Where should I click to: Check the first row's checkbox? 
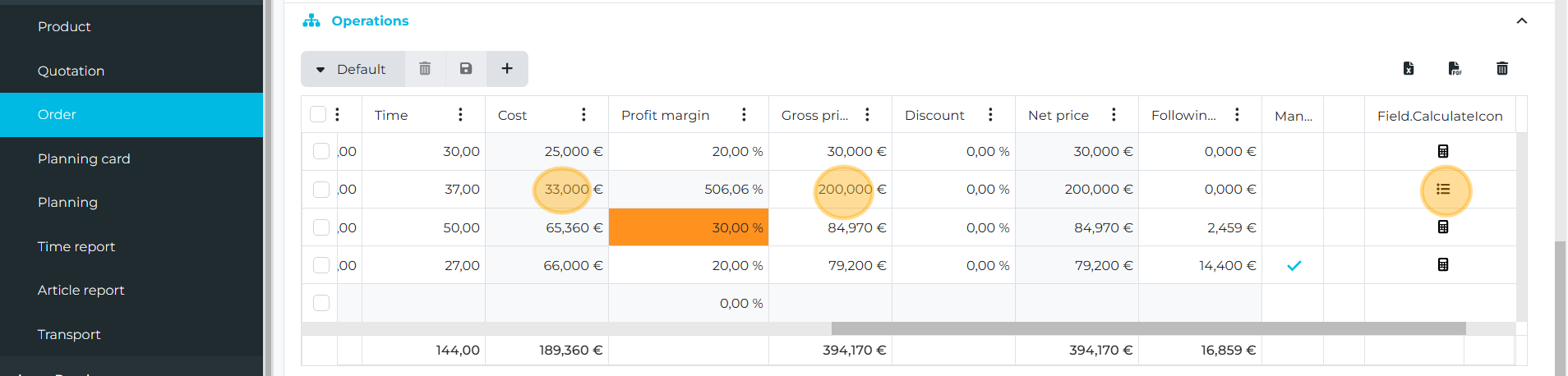tap(321, 152)
